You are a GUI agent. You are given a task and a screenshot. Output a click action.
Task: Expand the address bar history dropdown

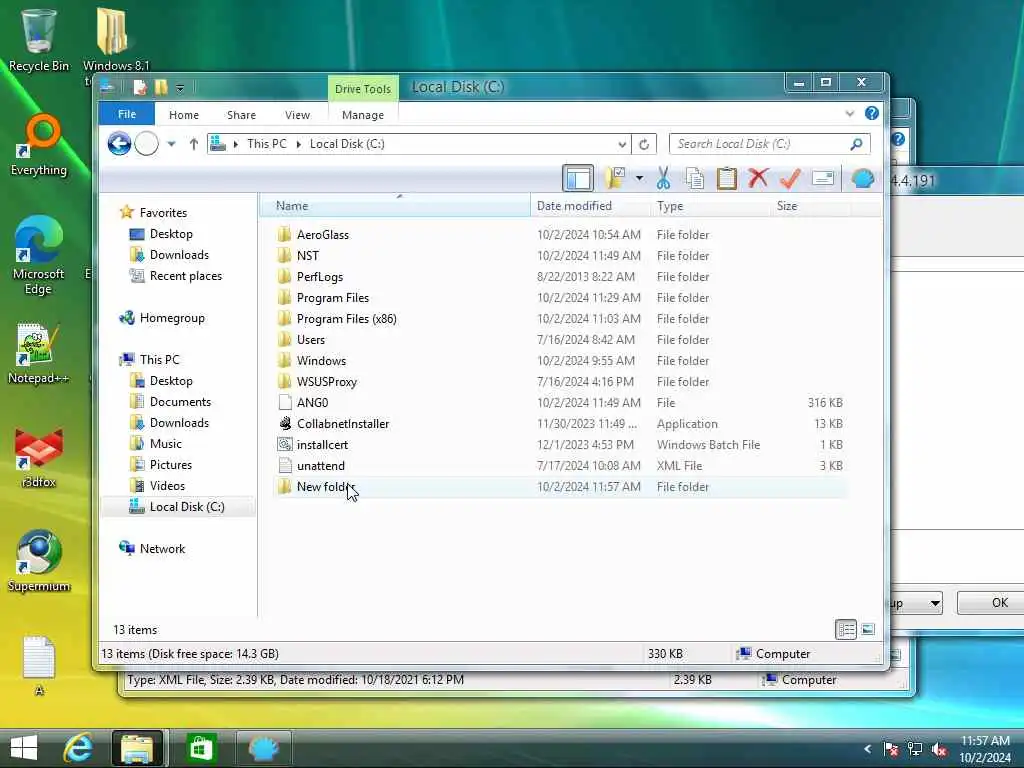click(622, 144)
